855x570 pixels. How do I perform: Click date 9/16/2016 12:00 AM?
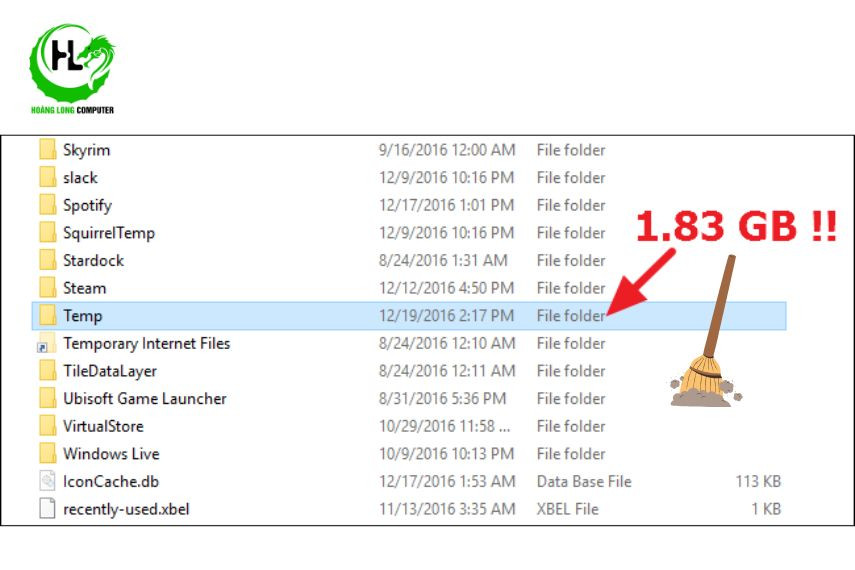click(447, 150)
